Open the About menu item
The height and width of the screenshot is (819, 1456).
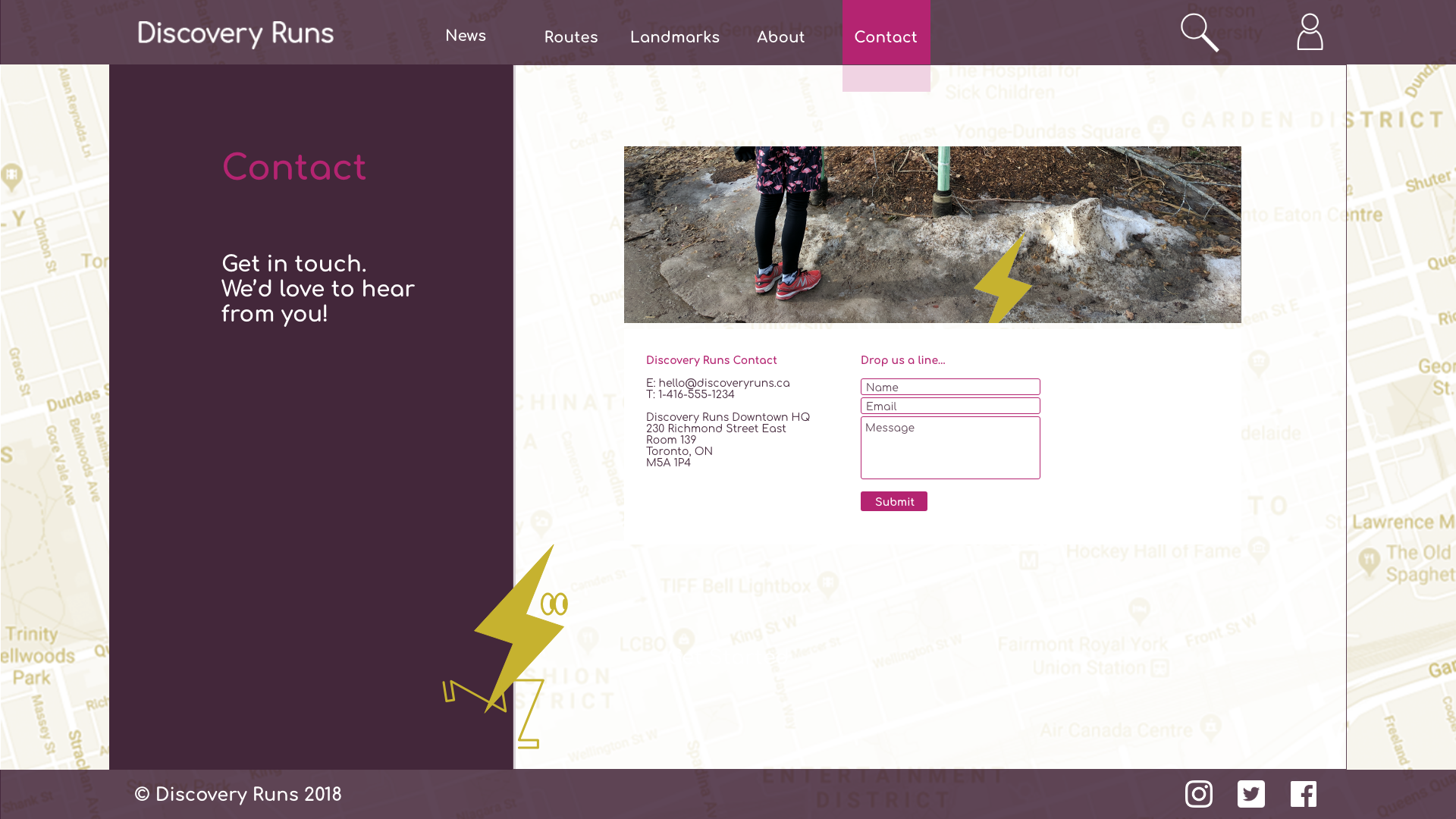(x=781, y=37)
